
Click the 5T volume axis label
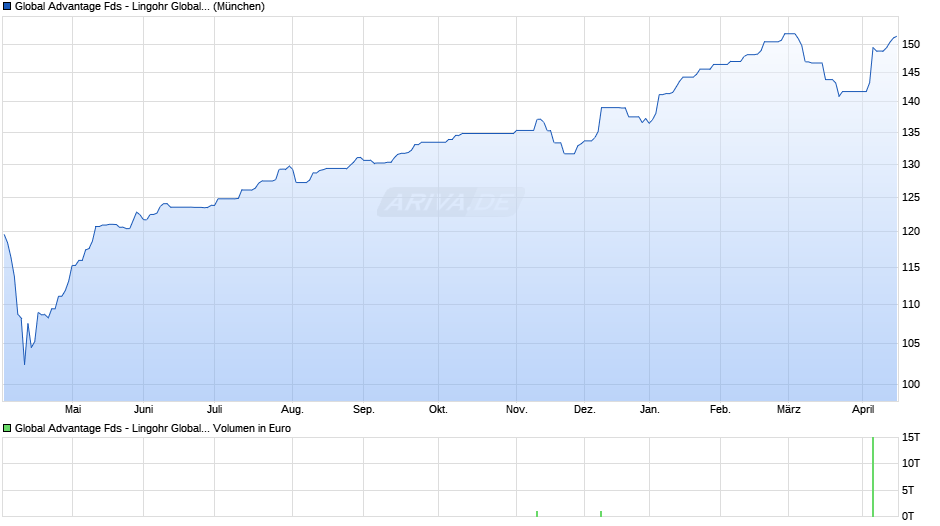(908, 491)
